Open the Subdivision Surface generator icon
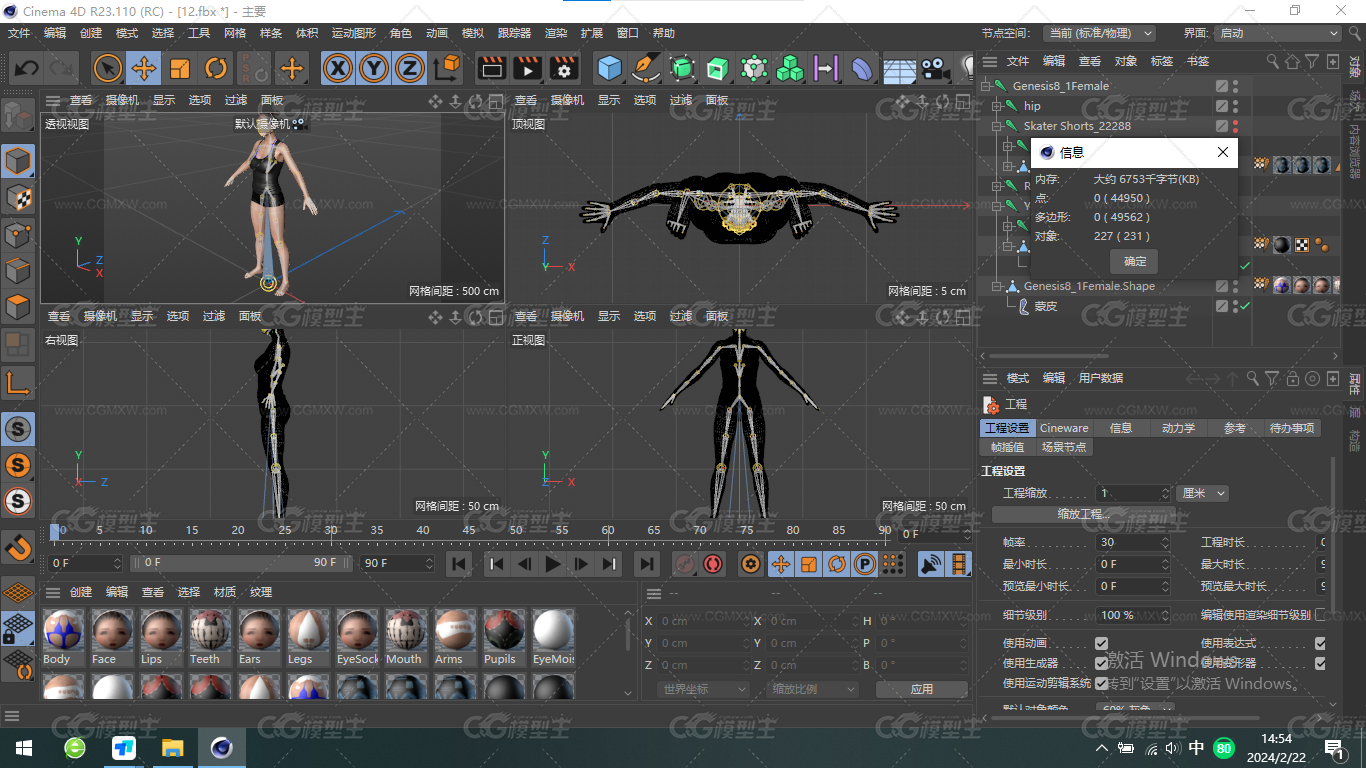1366x768 pixels. tap(682, 68)
